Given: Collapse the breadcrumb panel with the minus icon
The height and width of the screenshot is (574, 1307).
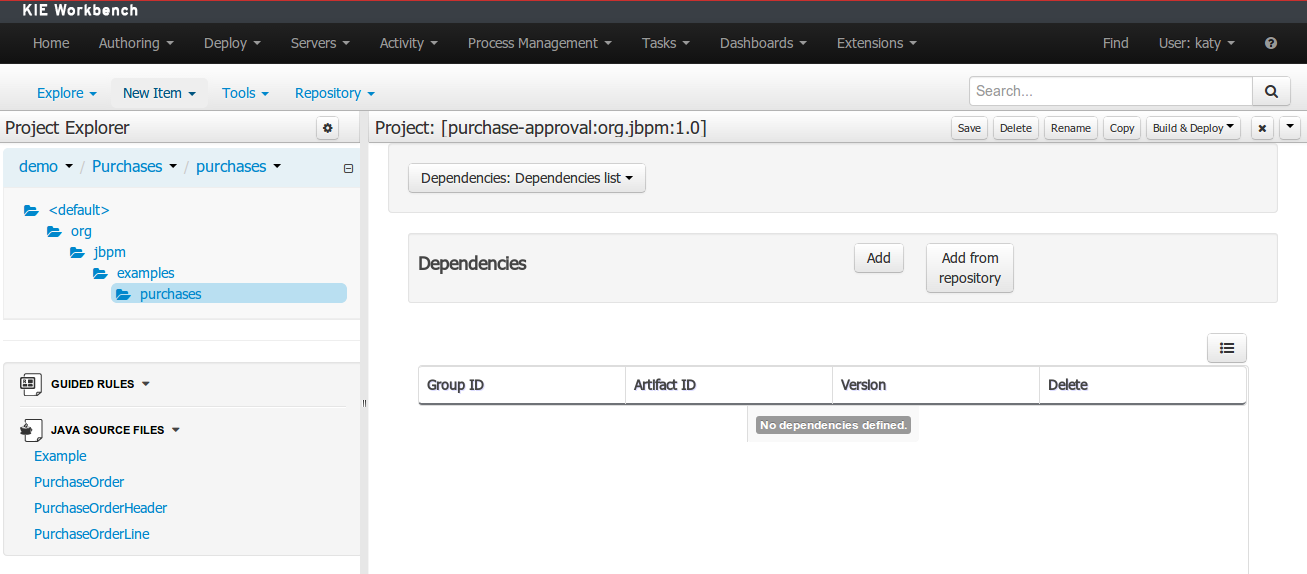Looking at the screenshot, I should pos(348,168).
